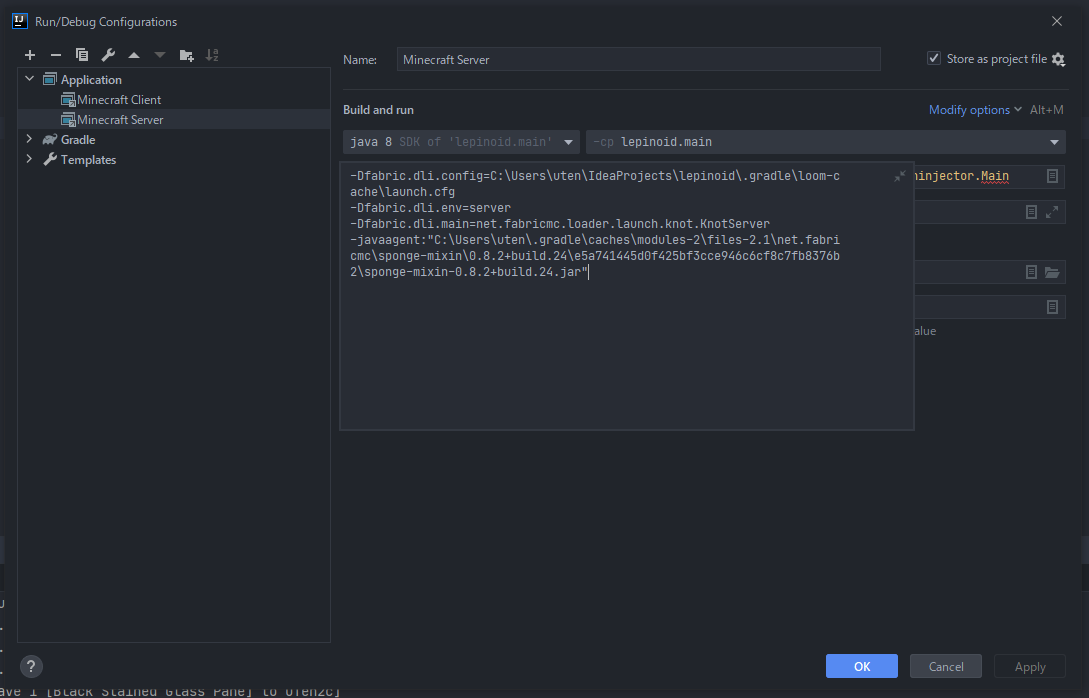The width and height of the screenshot is (1089, 698).
Task: Copy the selected configuration
Action: point(82,55)
